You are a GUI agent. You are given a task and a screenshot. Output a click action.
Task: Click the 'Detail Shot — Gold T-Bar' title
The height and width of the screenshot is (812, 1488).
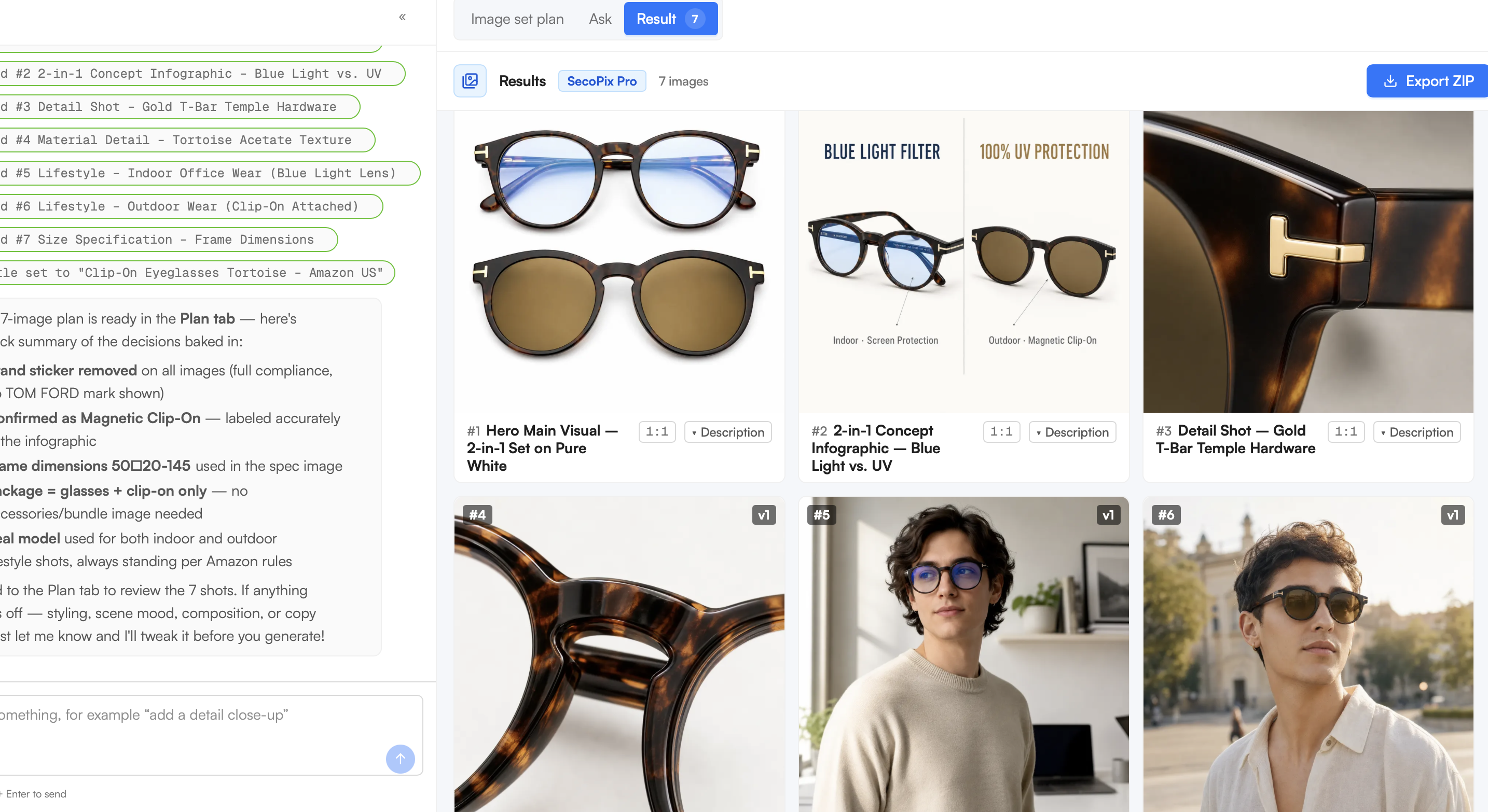(1235, 439)
